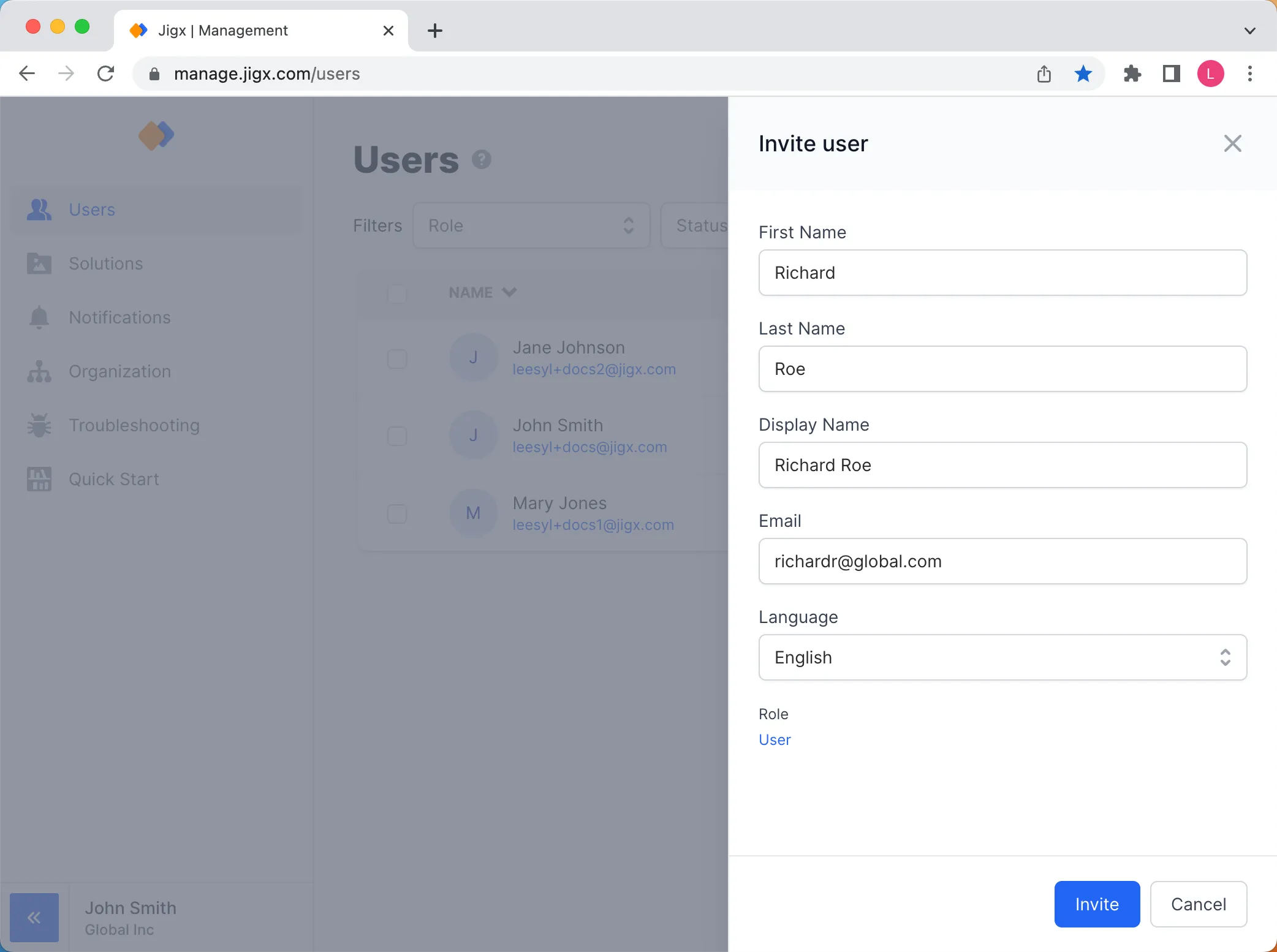Click the Email input field
The image size is (1277, 952).
[1002, 560]
